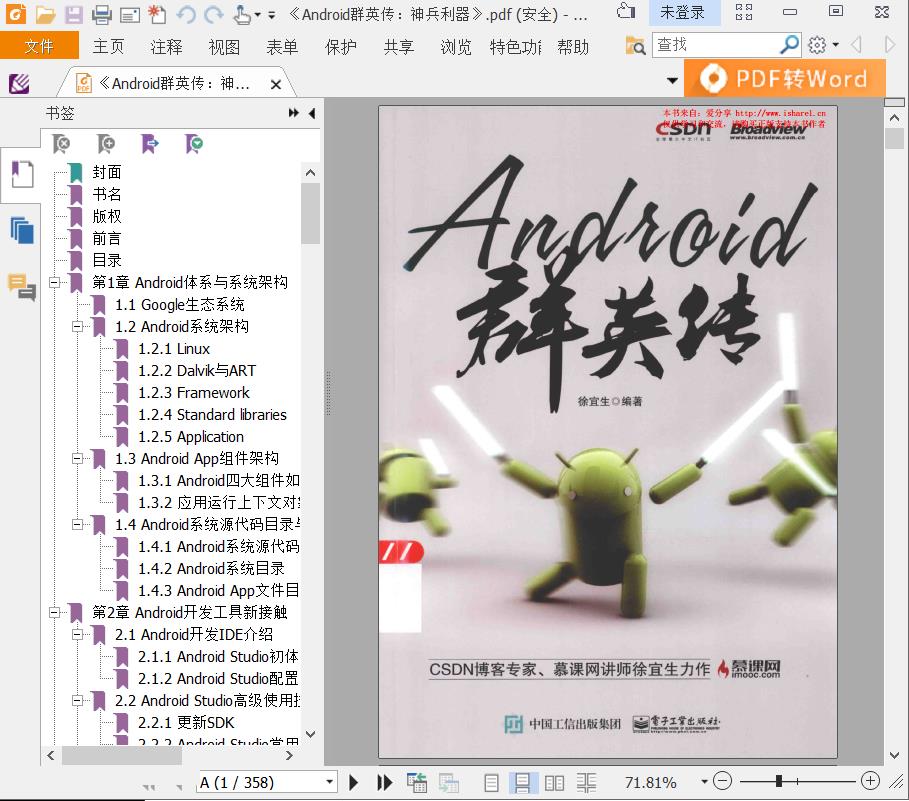Print the PDF using the printer icon

(101, 14)
